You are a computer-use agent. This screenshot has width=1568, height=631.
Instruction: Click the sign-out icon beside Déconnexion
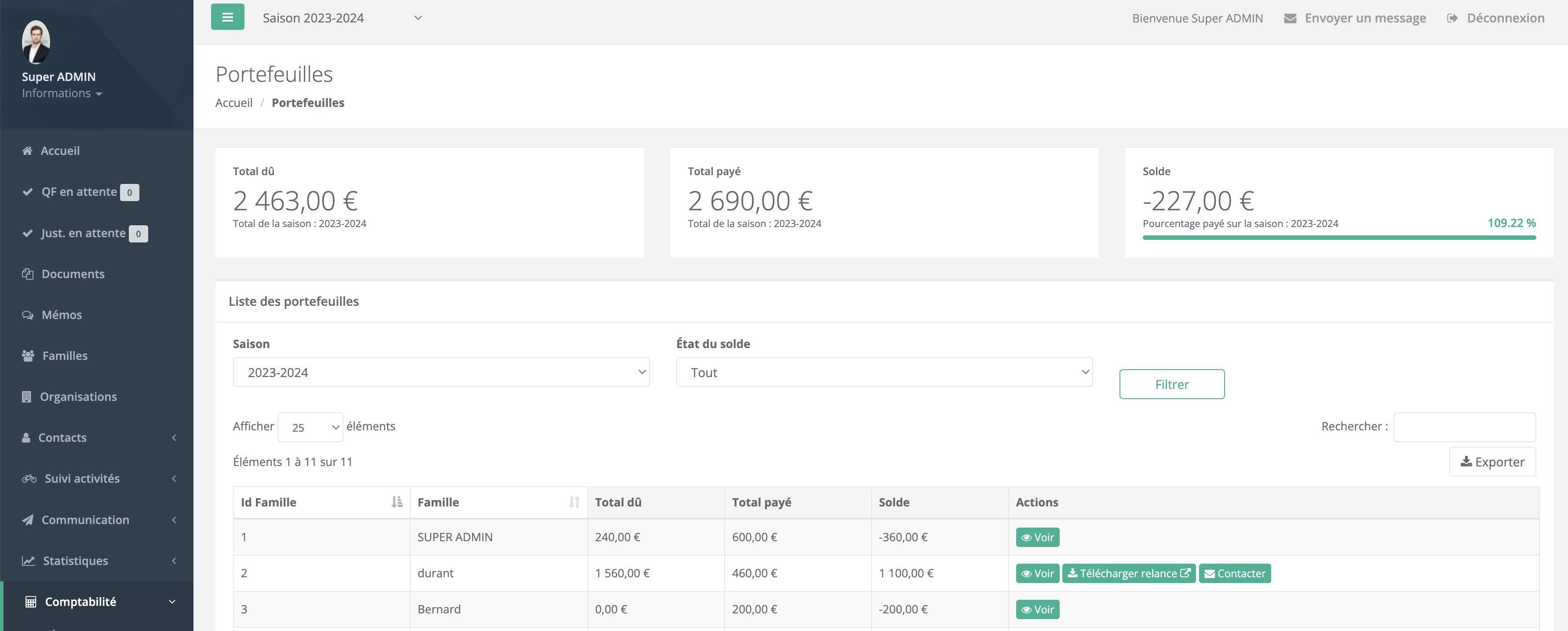click(x=1452, y=18)
